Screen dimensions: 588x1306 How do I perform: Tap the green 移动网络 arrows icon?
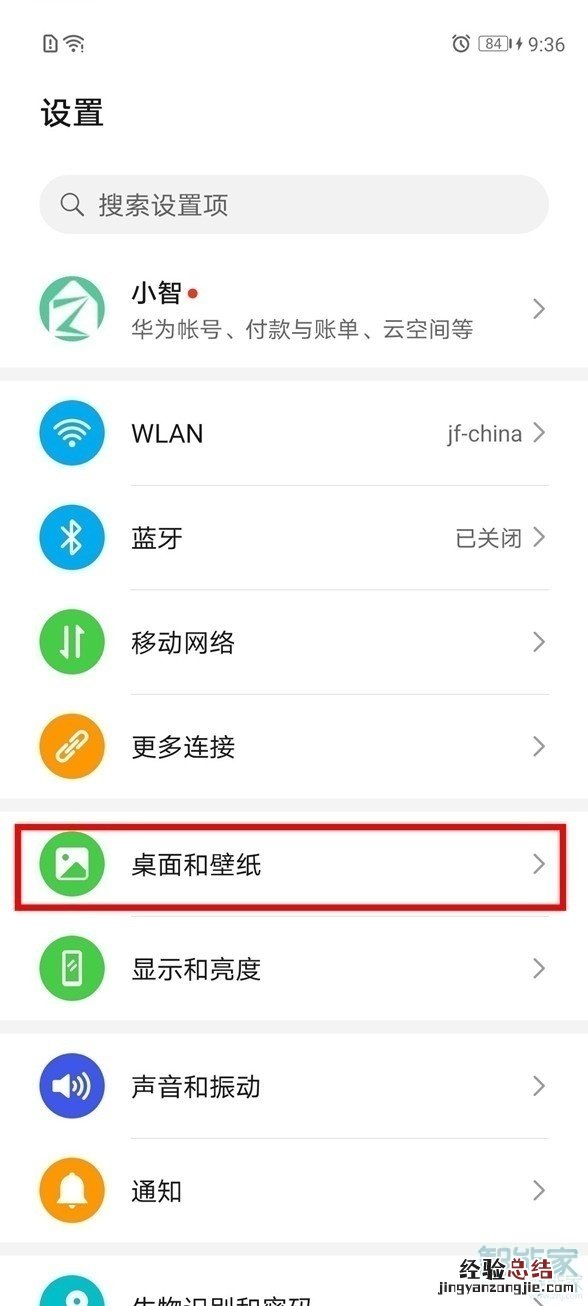71,642
